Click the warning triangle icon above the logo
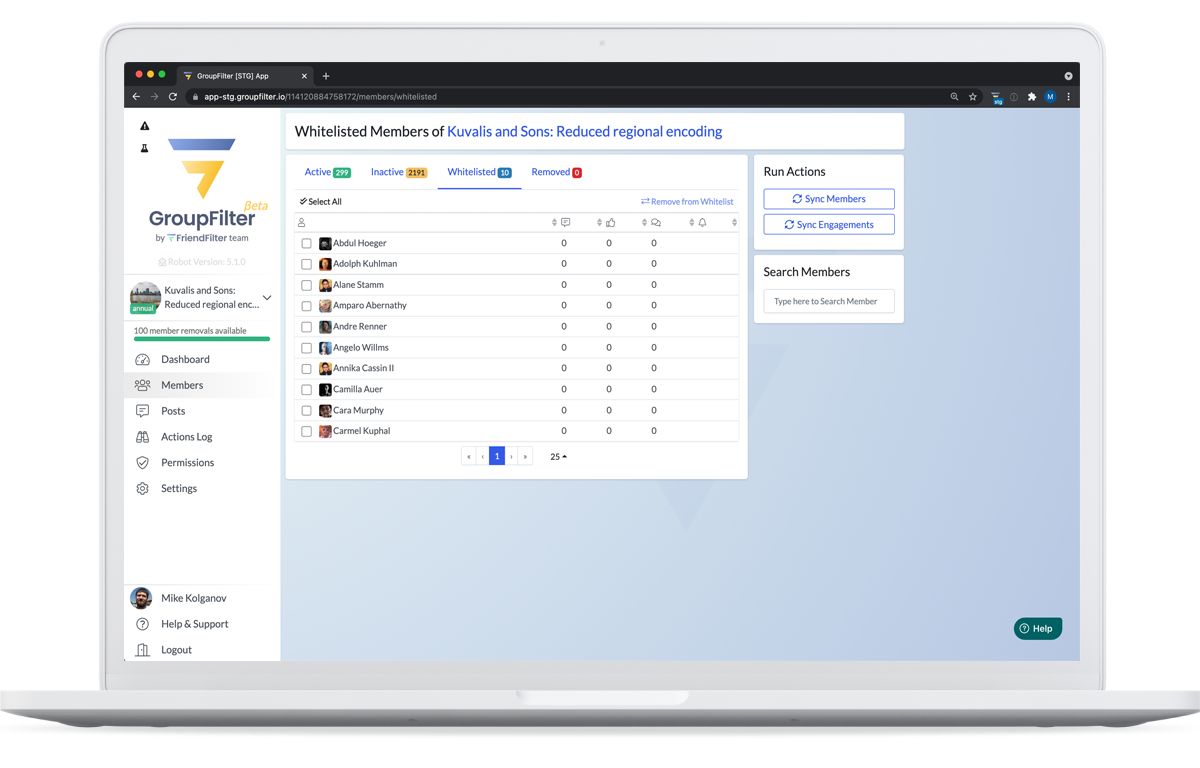 click(x=145, y=125)
